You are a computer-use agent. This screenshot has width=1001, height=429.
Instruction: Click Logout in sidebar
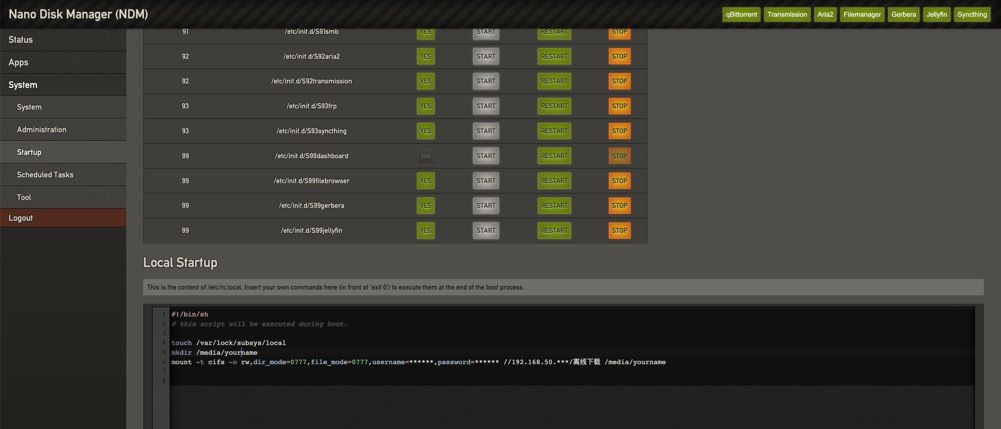click(63, 218)
